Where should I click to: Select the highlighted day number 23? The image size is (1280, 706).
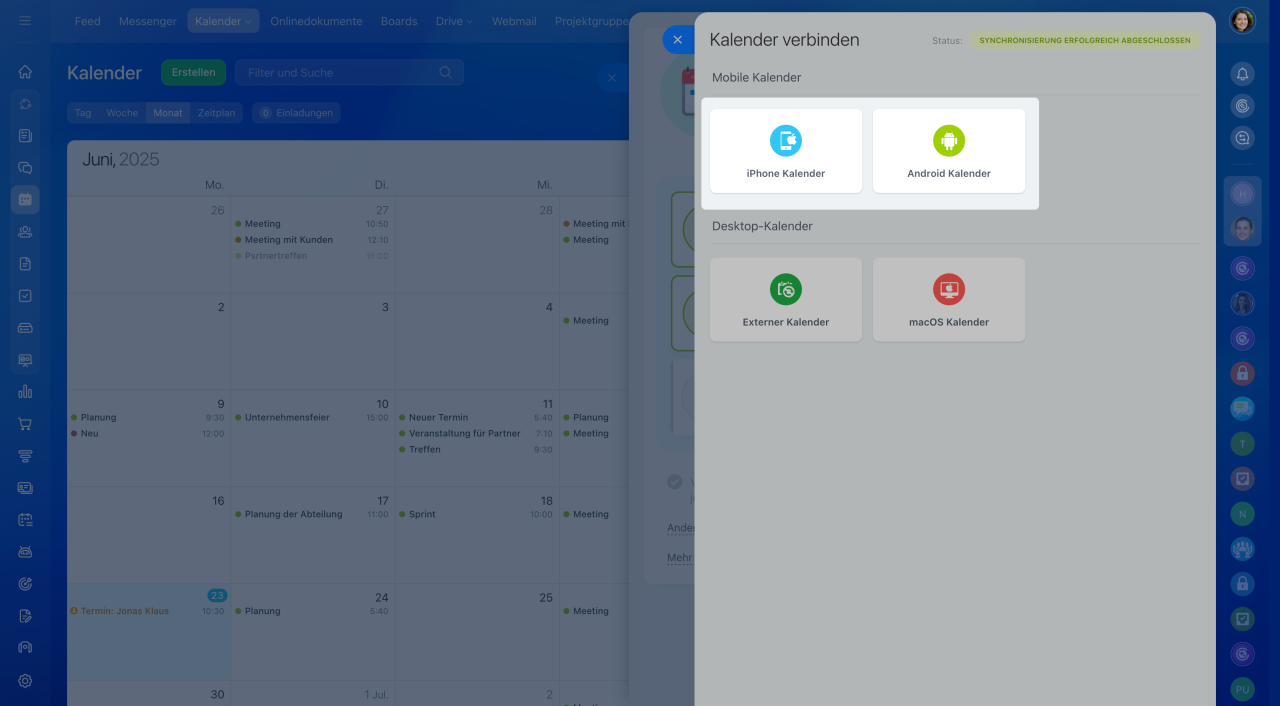pyautogui.click(x=217, y=595)
